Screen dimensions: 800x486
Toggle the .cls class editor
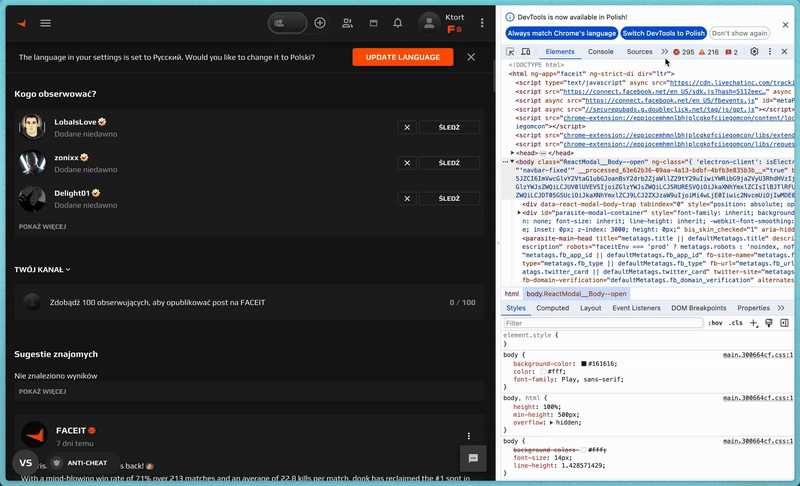coord(735,323)
